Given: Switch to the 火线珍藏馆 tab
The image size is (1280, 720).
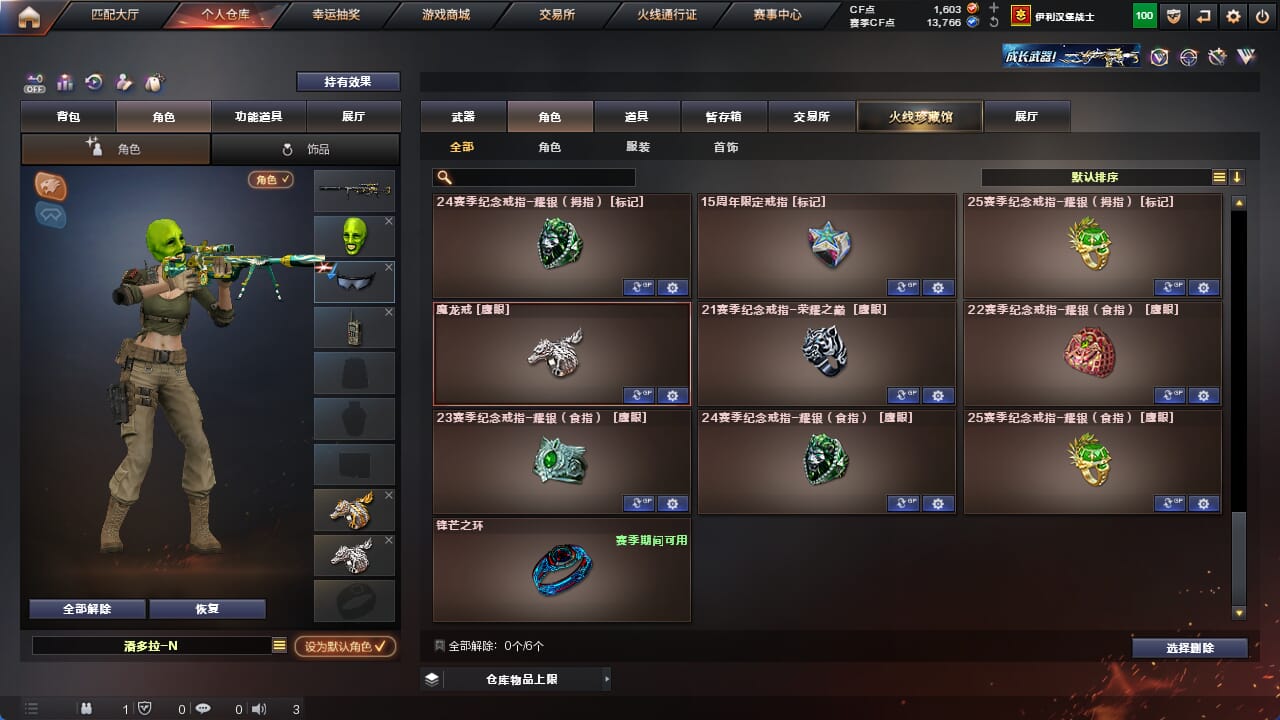Looking at the screenshot, I should pyautogui.click(x=920, y=117).
